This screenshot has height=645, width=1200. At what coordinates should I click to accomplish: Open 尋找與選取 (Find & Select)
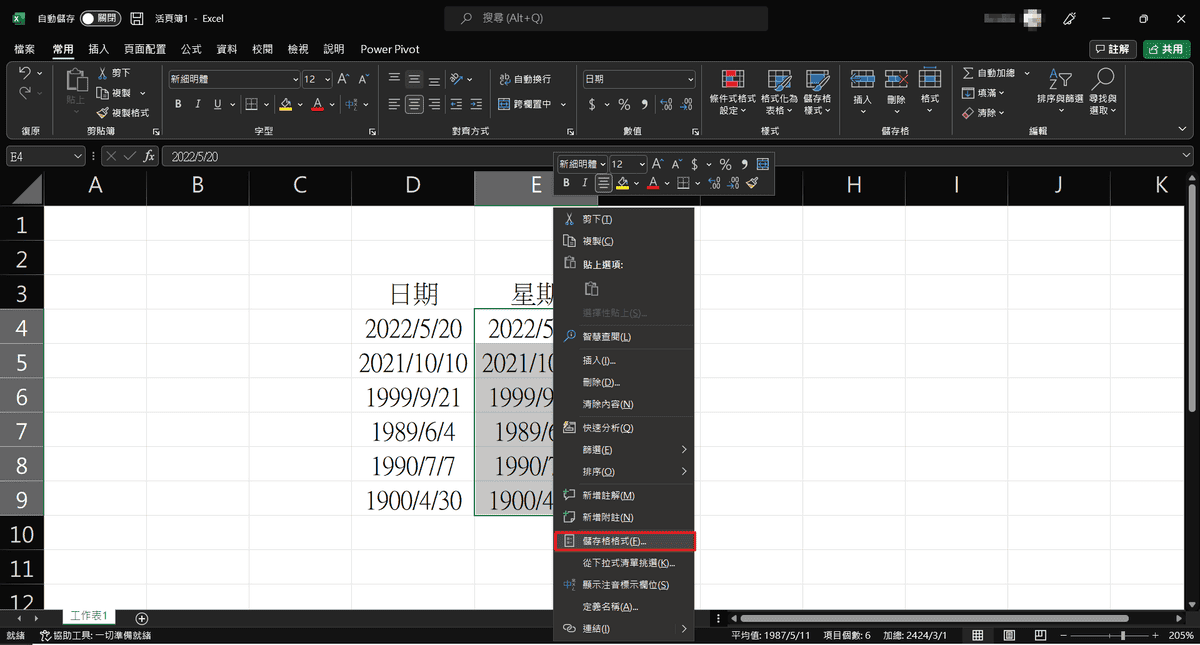pos(1104,92)
